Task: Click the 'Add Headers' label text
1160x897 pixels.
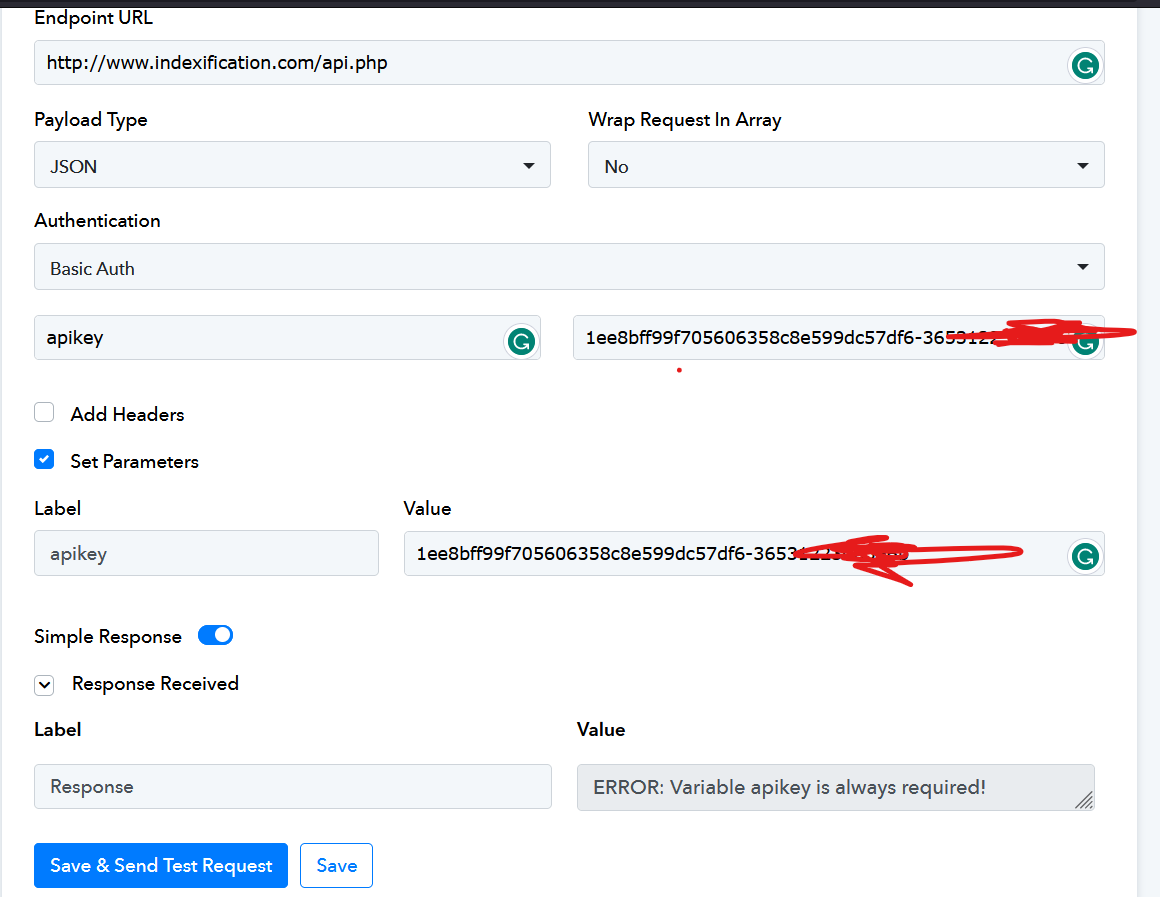Action: pyautogui.click(x=127, y=414)
